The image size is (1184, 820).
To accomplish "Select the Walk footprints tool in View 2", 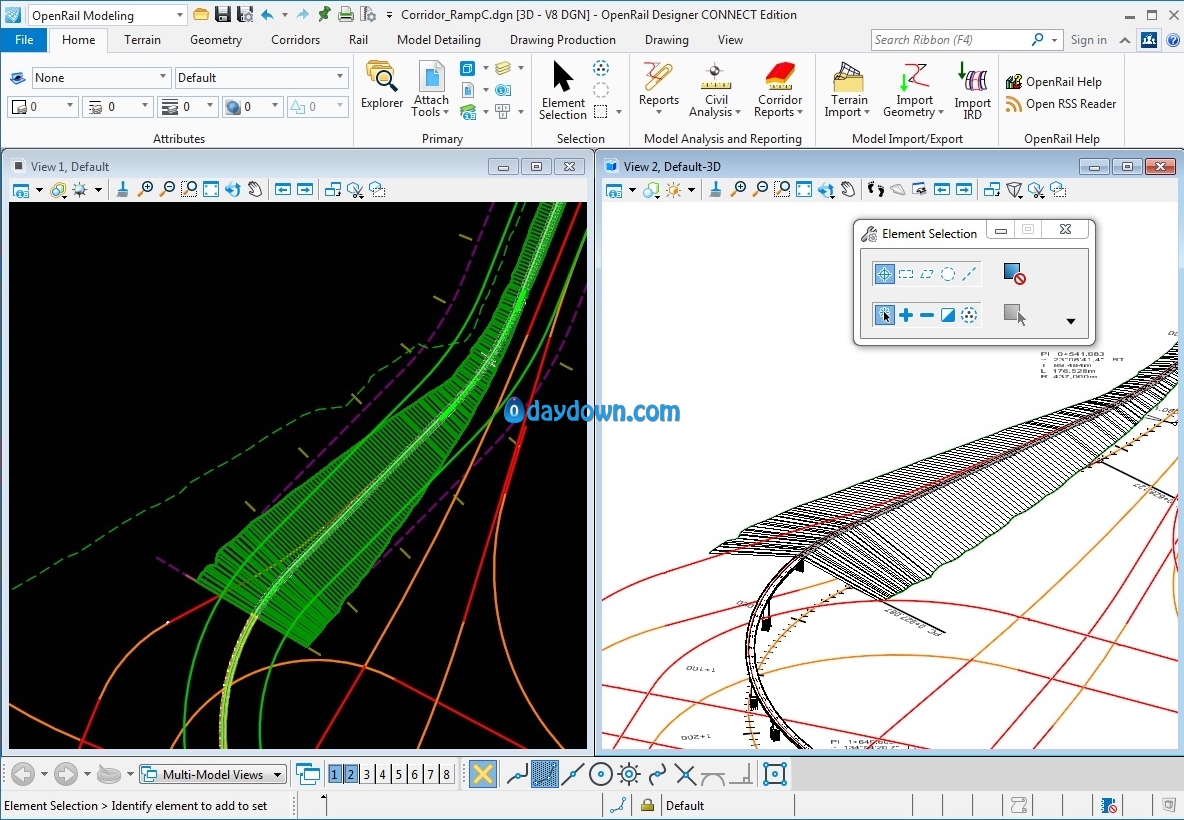I will (875, 190).
